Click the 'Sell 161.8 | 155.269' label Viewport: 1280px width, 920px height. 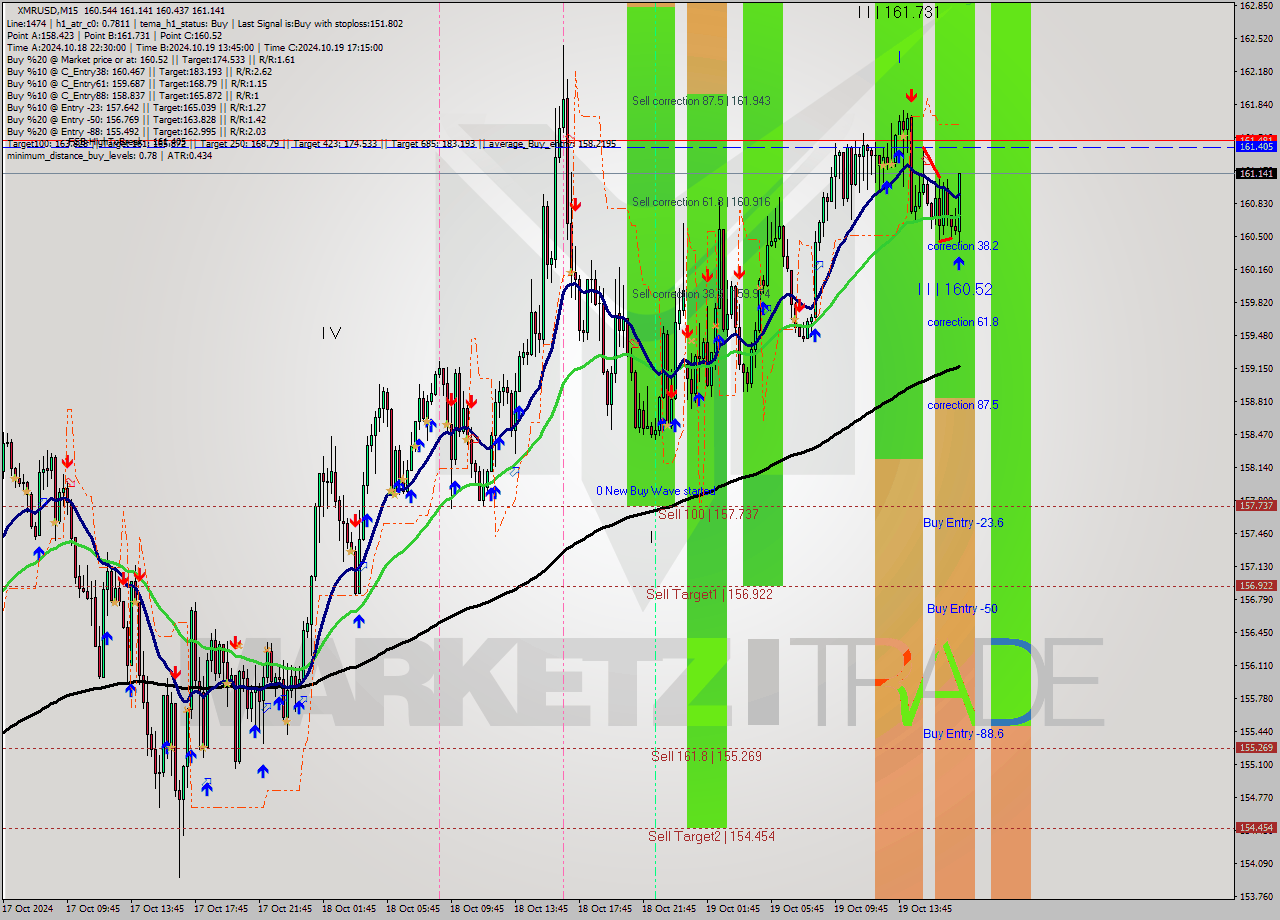706,756
